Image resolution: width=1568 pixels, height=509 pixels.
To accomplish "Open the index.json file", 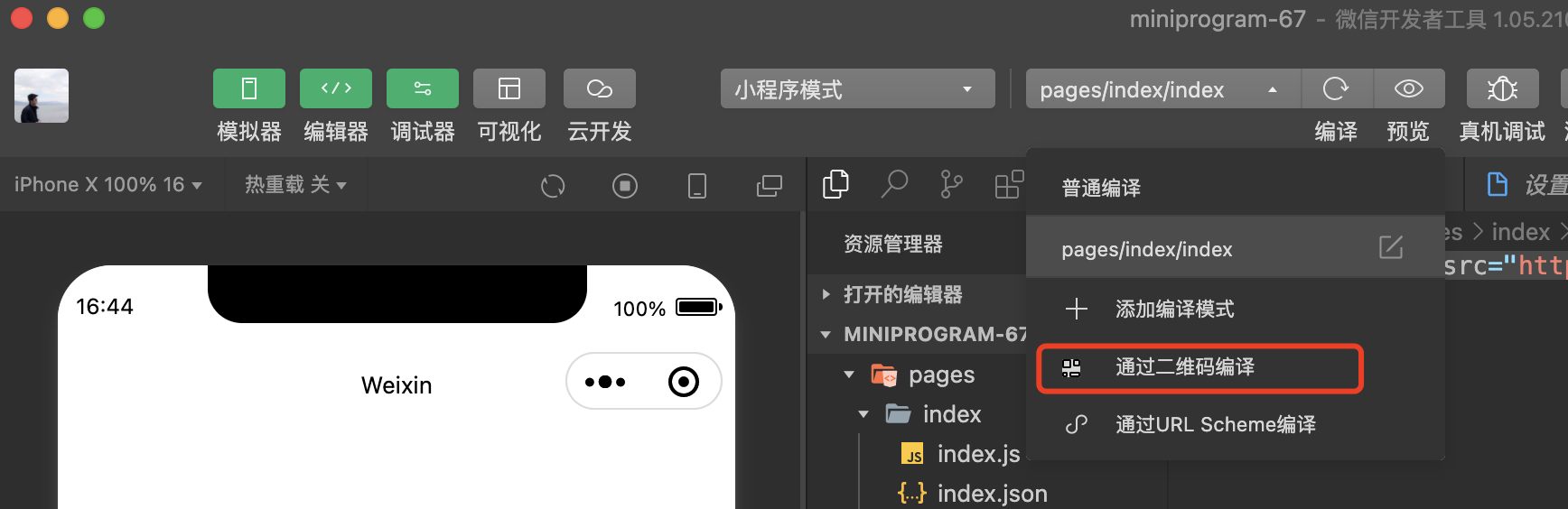I will pyautogui.click(x=974, y=493).
